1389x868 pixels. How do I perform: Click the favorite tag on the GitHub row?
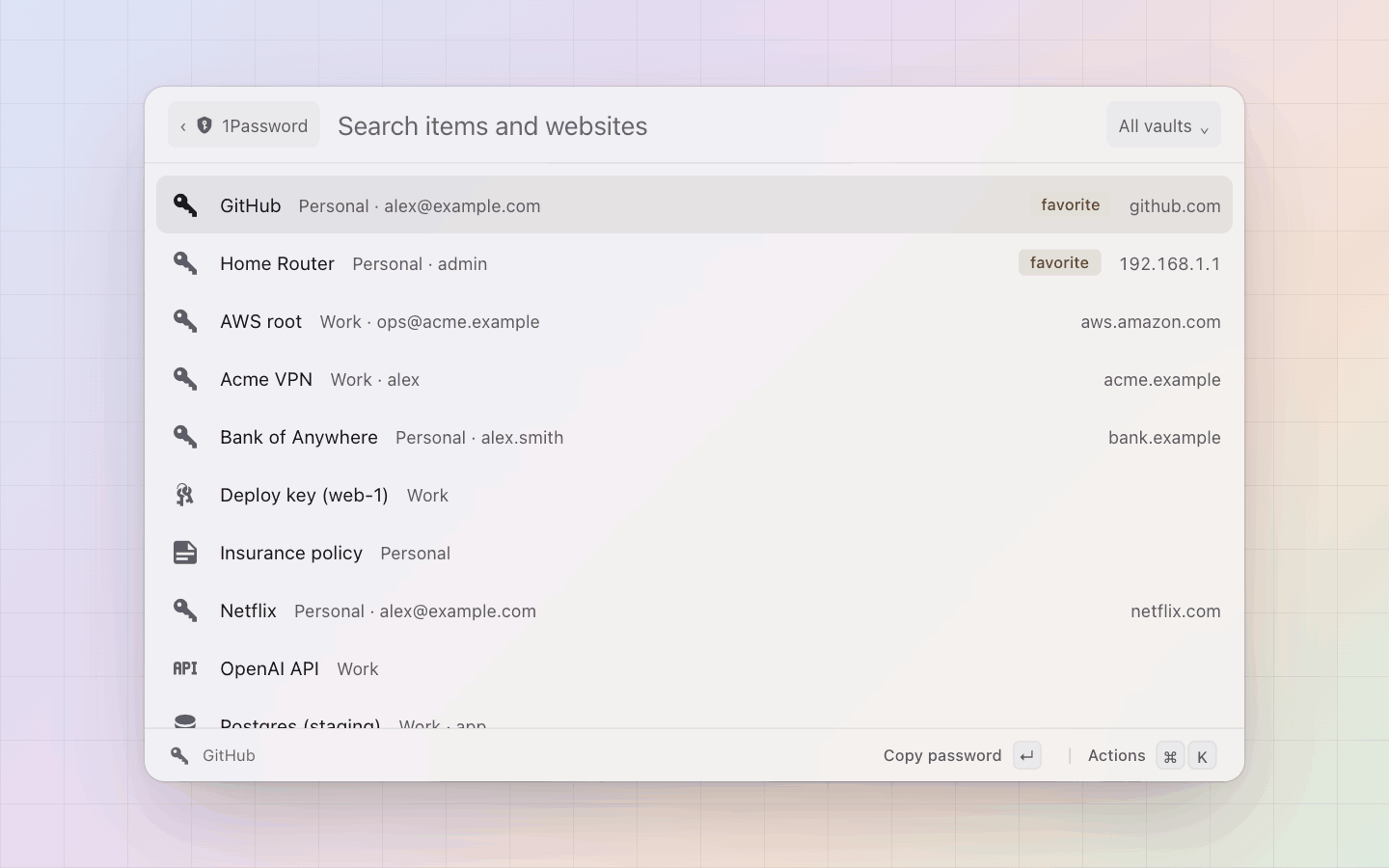(x=1071, y=204)
